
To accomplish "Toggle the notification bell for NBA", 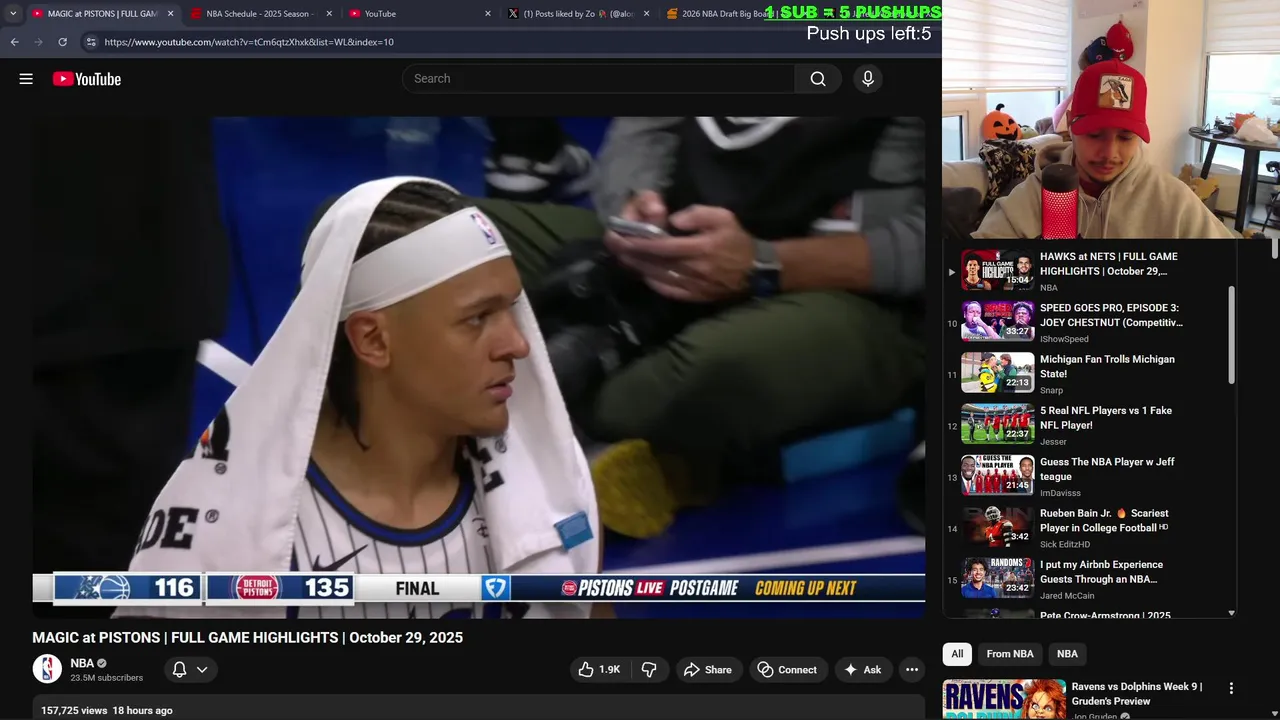I will 180,670.
